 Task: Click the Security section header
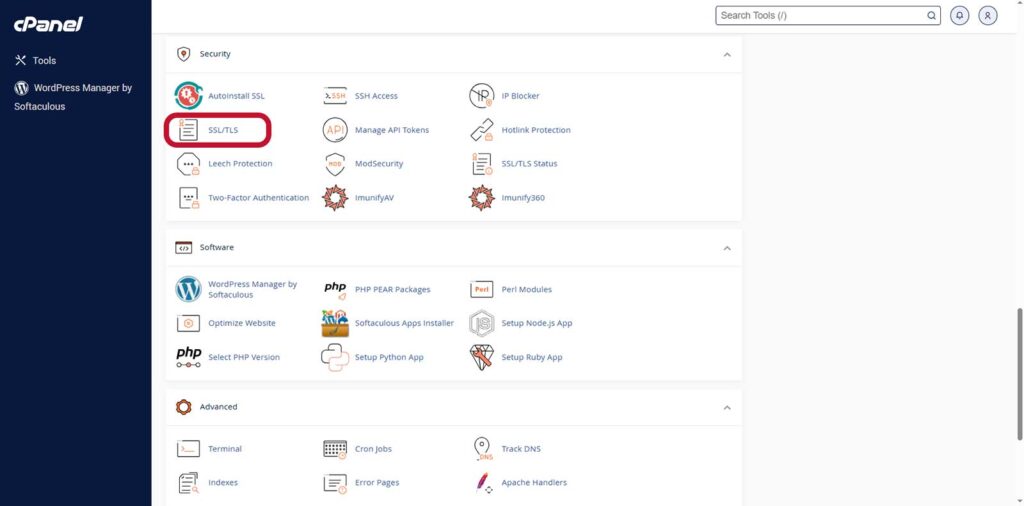[x=454, y=54]
